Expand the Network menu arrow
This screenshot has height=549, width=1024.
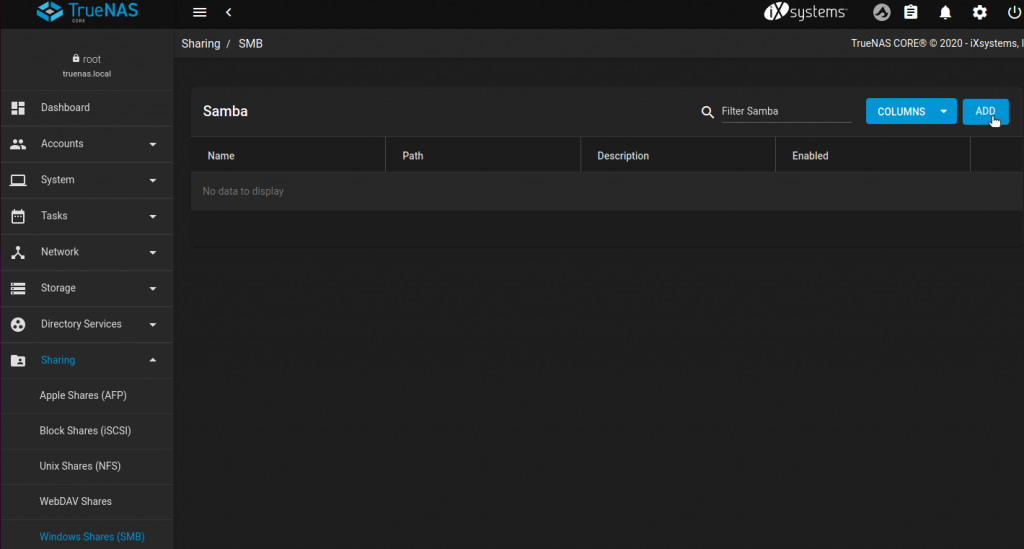tap(153, 253)
